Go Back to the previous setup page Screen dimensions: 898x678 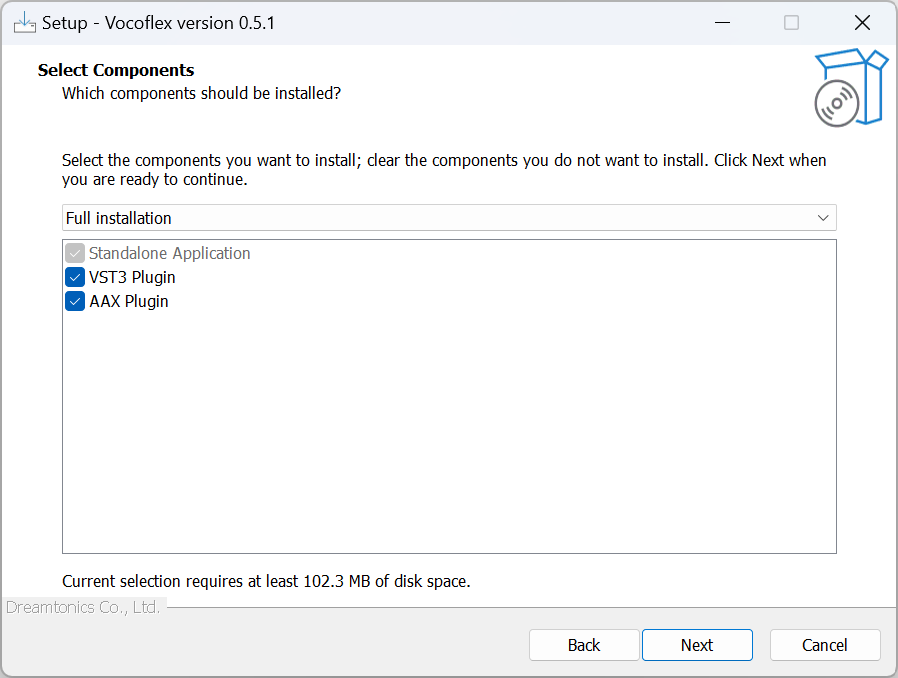[x=584, y=645]
